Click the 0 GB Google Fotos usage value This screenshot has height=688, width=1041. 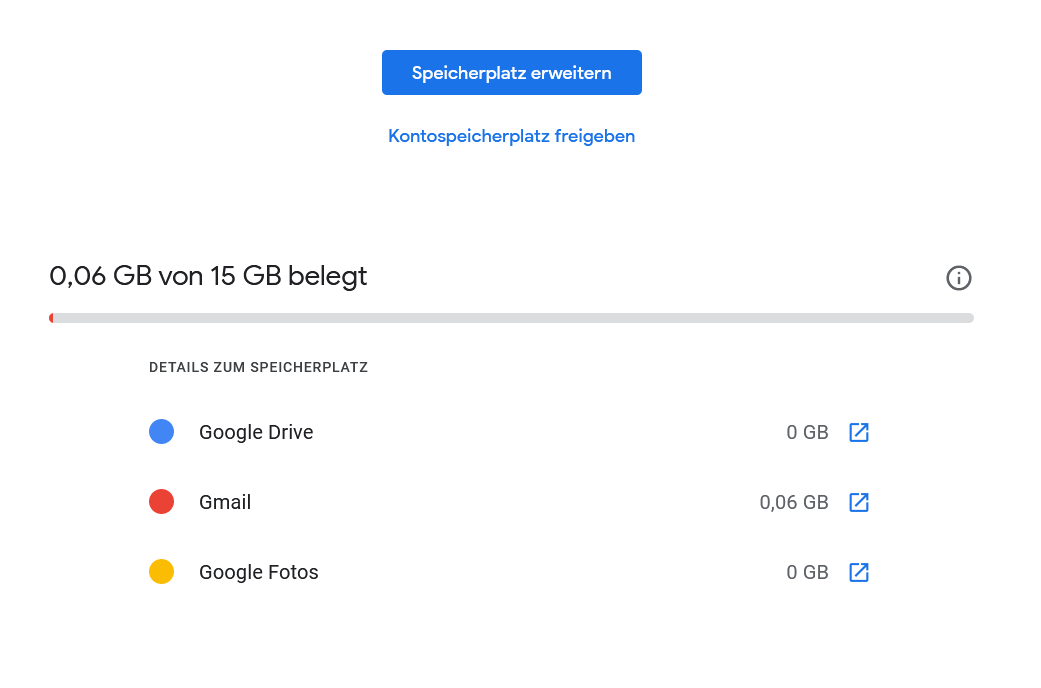coord(807,572)
